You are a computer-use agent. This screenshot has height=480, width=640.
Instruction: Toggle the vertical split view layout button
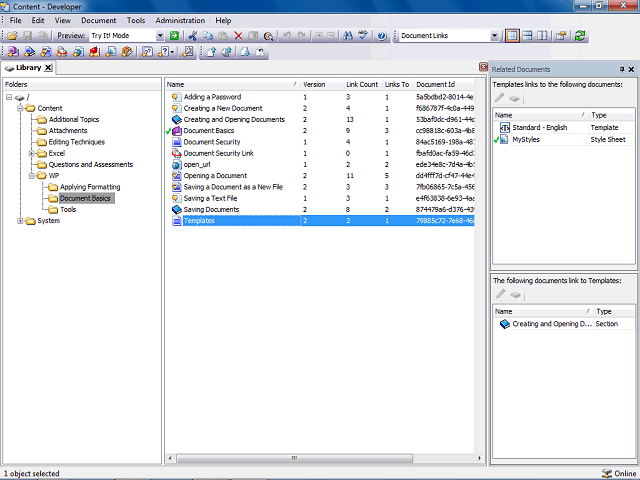point(542,36)
